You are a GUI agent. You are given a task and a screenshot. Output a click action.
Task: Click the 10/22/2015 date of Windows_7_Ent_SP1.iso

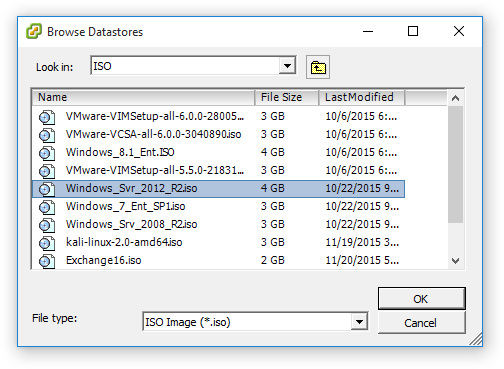pyautogui.click(x=362, y=206)
